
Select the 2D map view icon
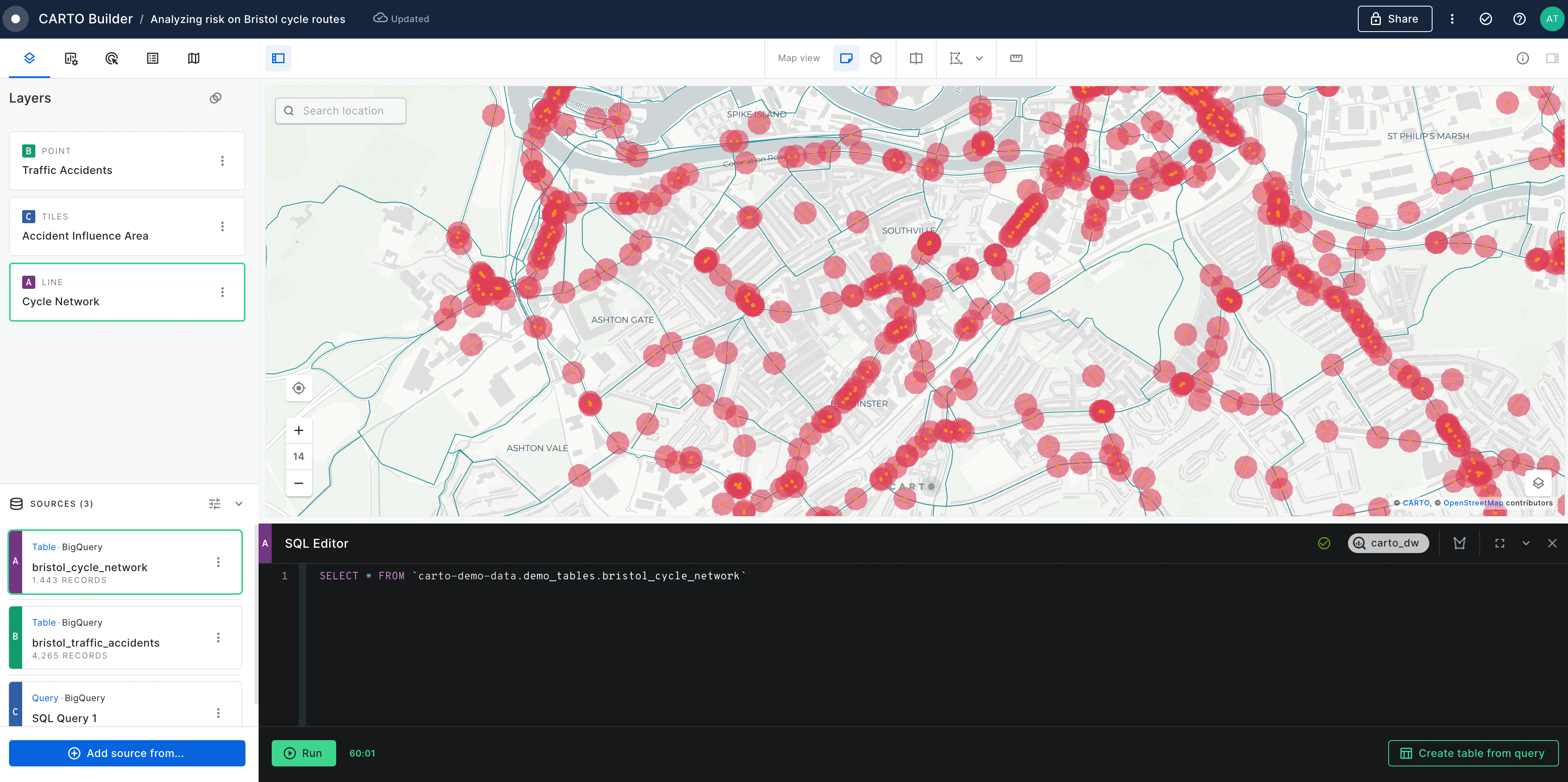pyautogui.click(x=846, y=58)
